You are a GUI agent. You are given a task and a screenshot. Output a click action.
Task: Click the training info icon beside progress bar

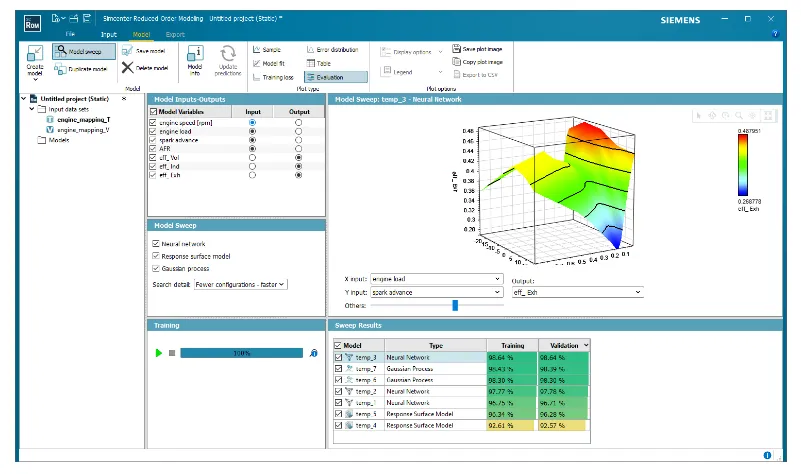coord(314,353)
